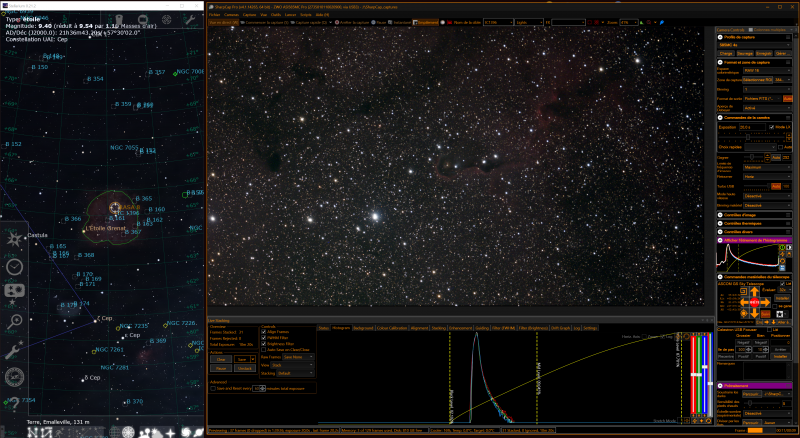Click wrench icon in Stellarium top toolbar
The image size is (800, 438).
pyautogui.click(x=190, y=19)
